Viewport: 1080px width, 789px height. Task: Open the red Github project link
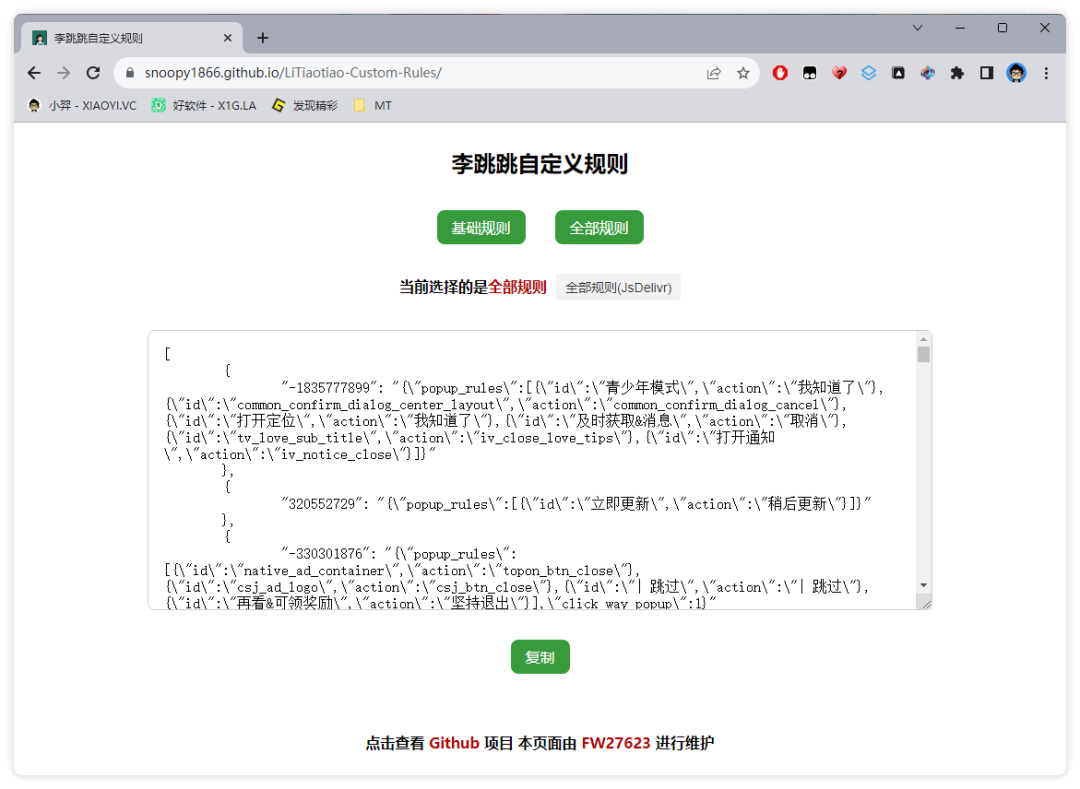click(454, 743)
